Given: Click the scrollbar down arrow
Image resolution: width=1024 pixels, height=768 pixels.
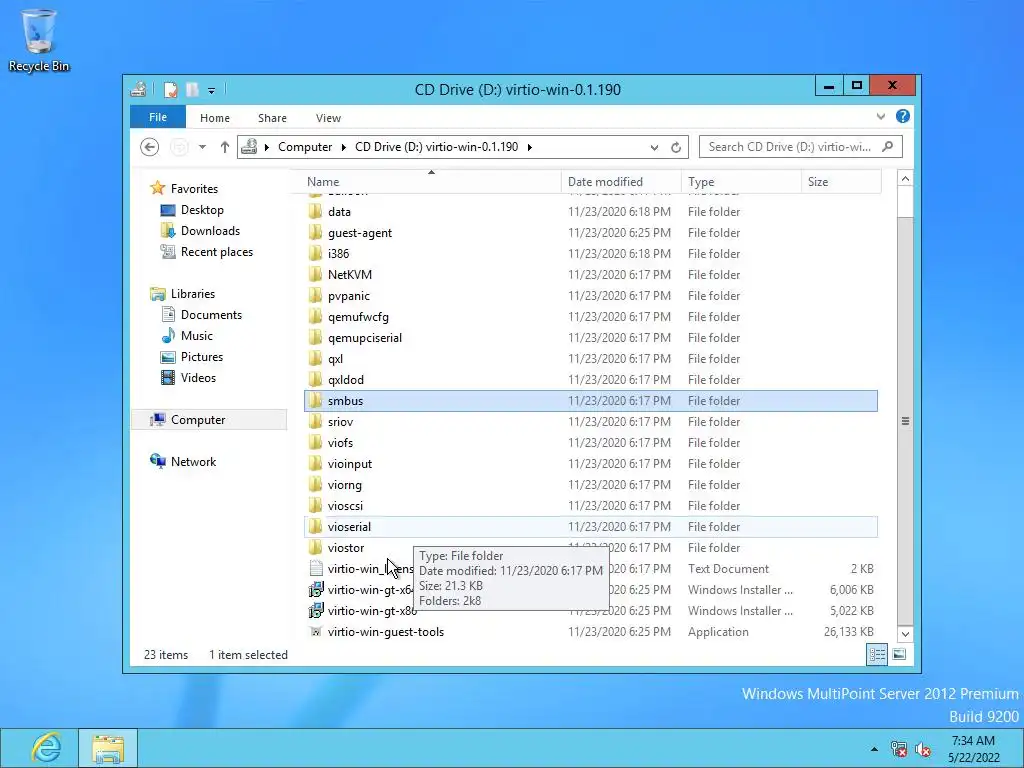Looking at the screenshot, I should click(x=905, y=633).
